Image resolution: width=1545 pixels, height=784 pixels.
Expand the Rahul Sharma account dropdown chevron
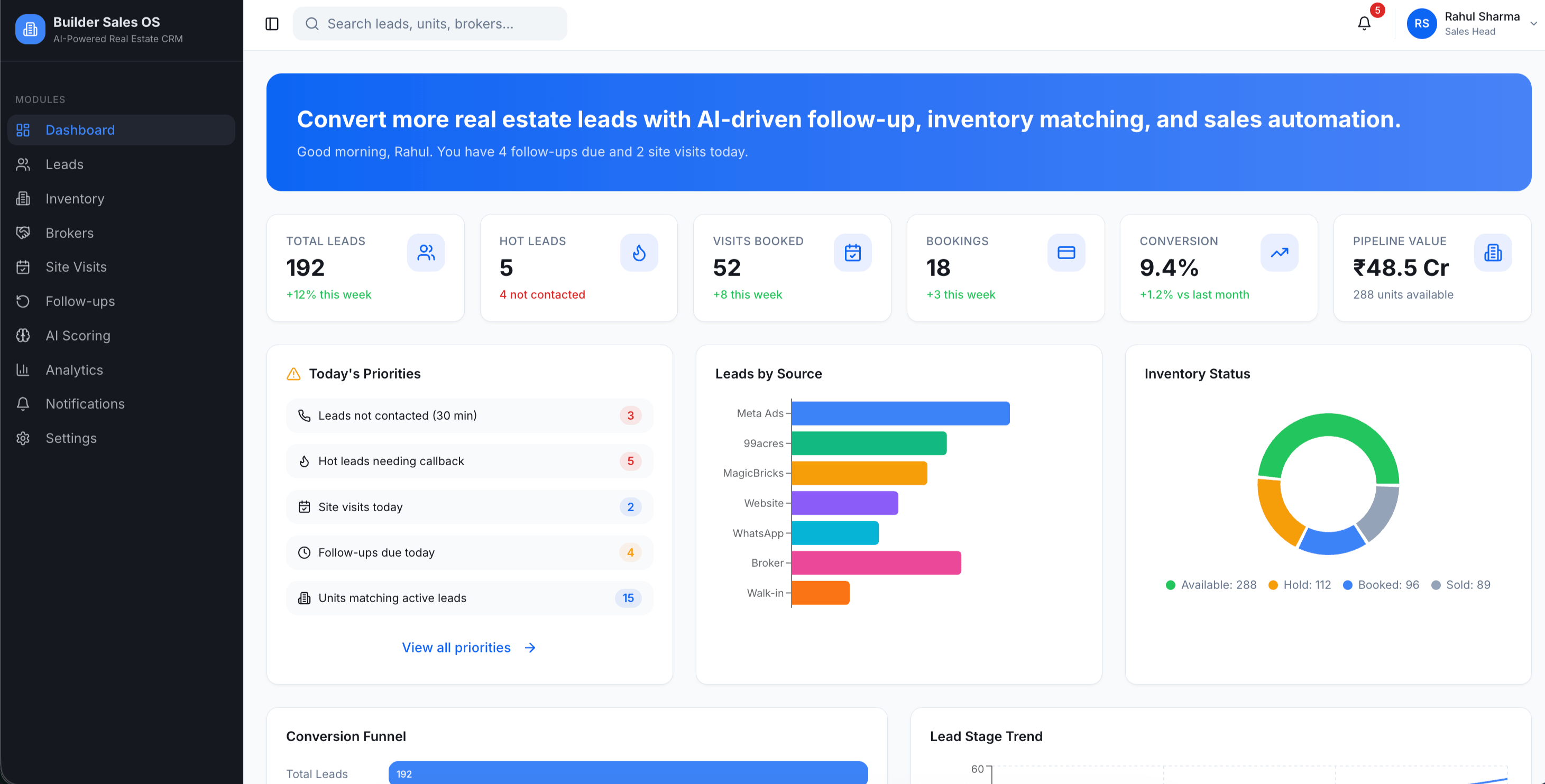pyautogui.click(x=1533, y=24)
